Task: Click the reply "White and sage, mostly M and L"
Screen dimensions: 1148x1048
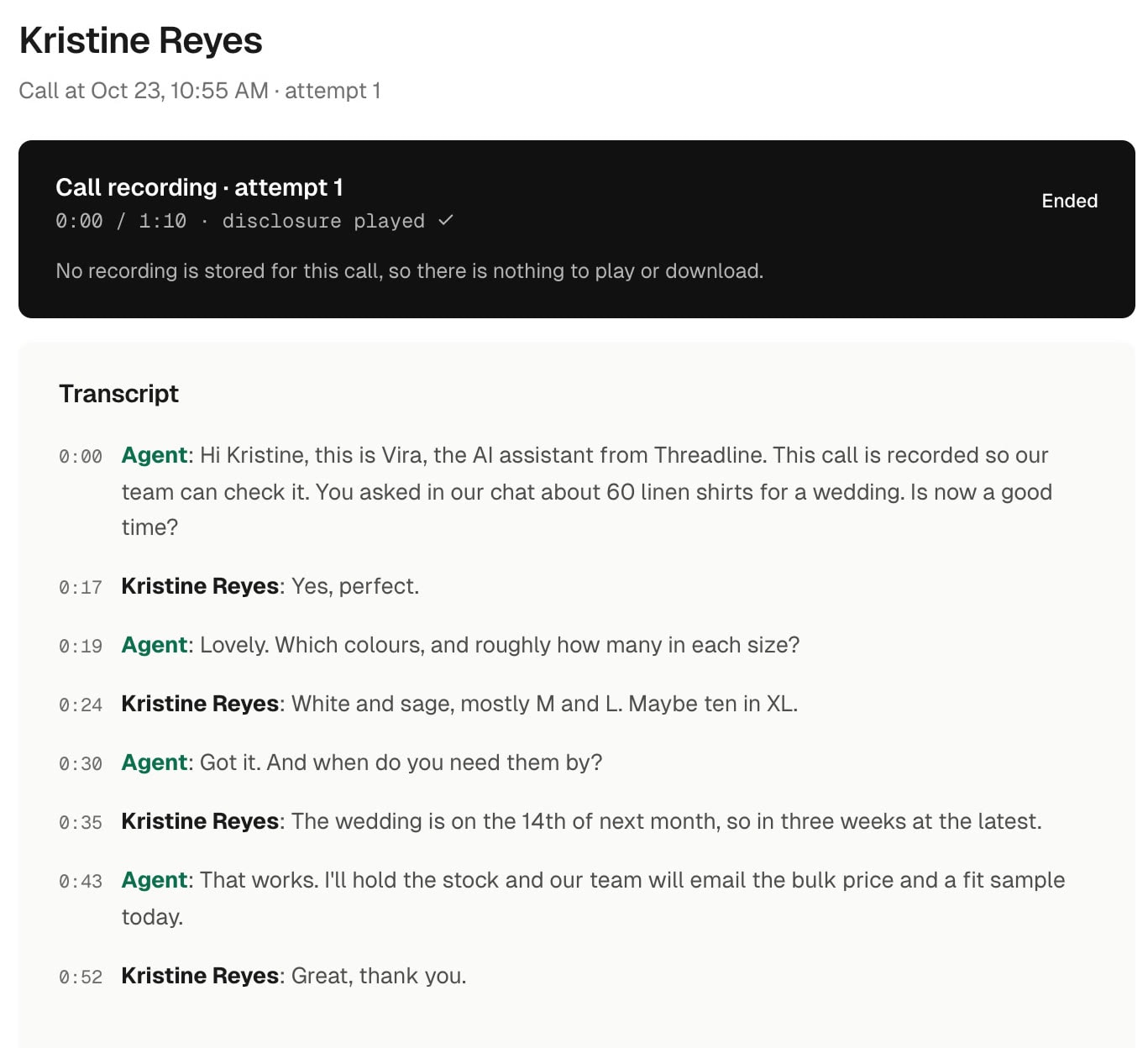Action: pyautogui.click(x=544, y=704)
